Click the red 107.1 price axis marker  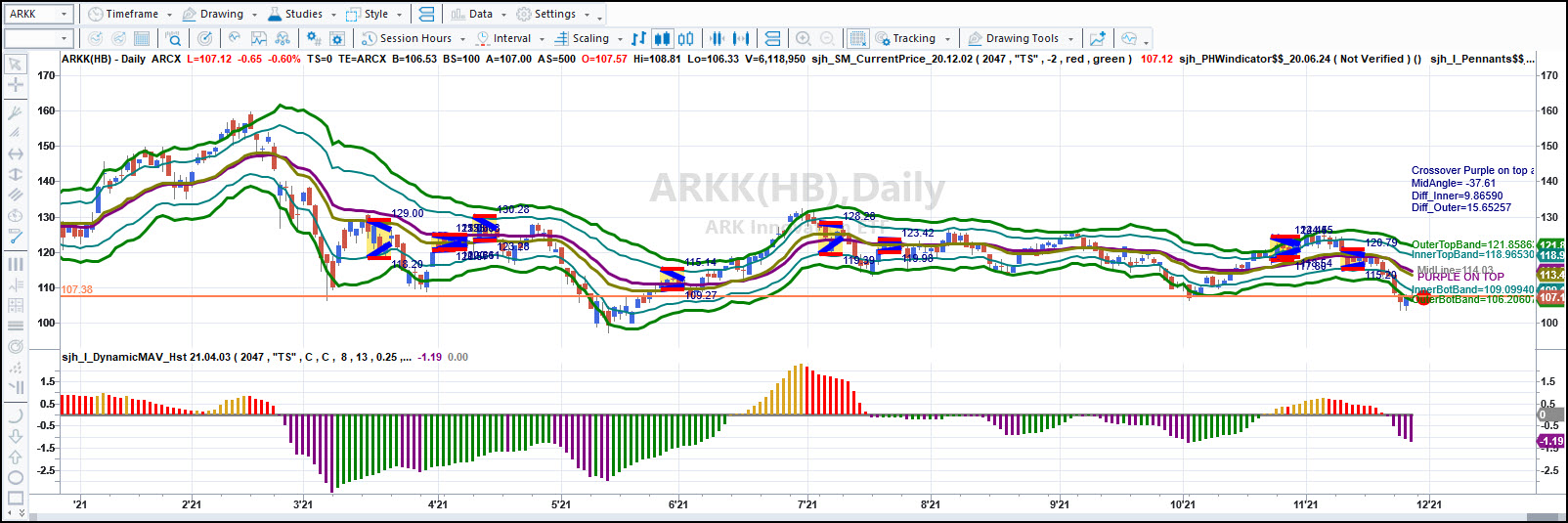point(1551,297)
